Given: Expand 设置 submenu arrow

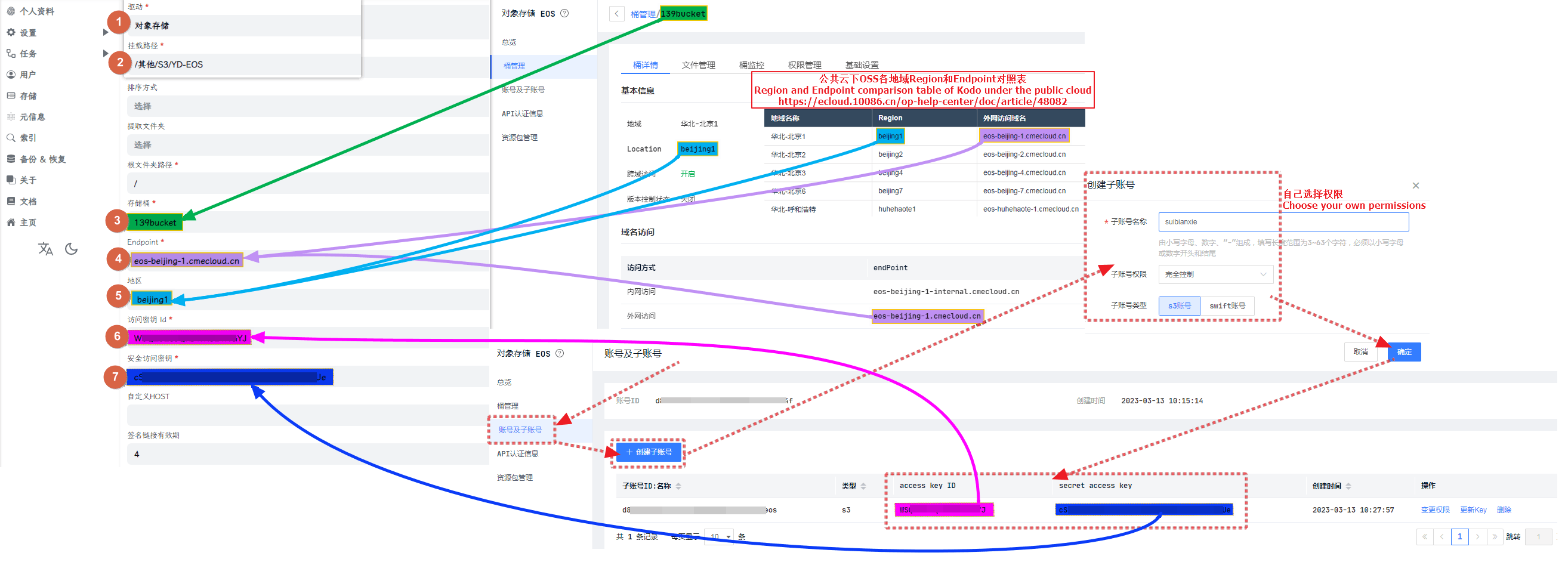Looking at the screenshot, I should click(x=106, y=32).
